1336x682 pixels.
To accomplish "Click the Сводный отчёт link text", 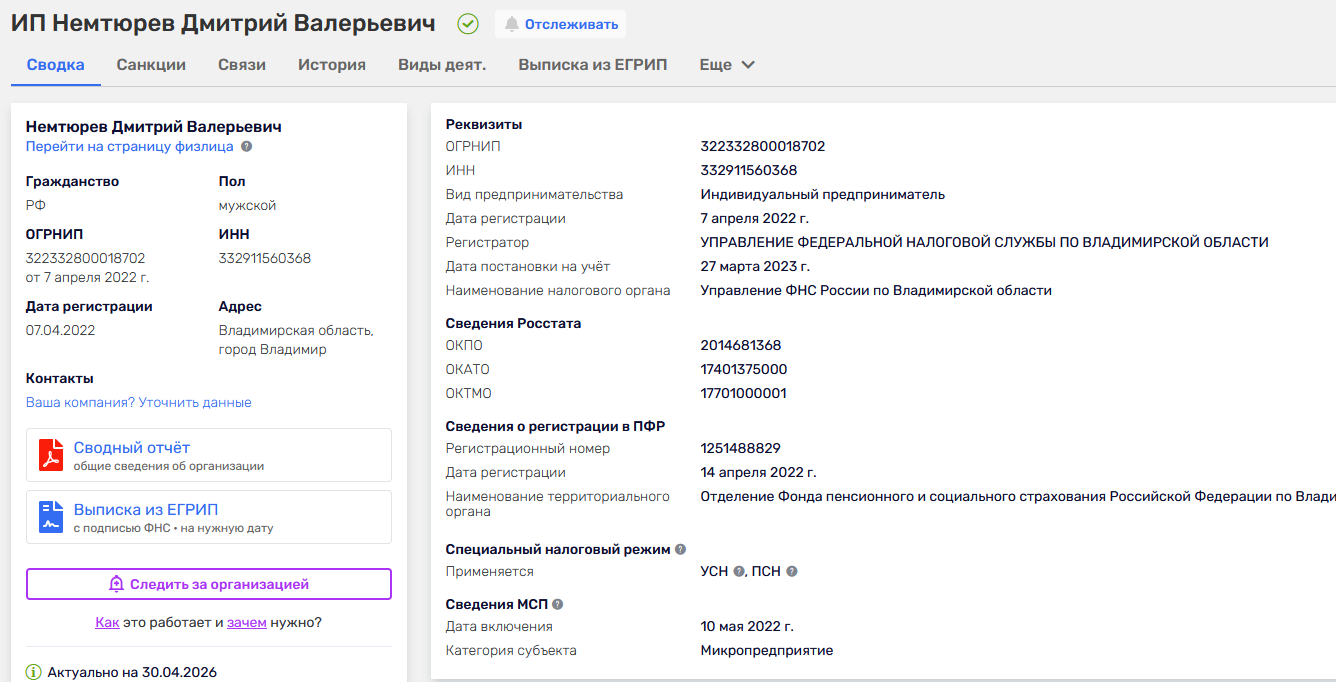I will [132, 448].
